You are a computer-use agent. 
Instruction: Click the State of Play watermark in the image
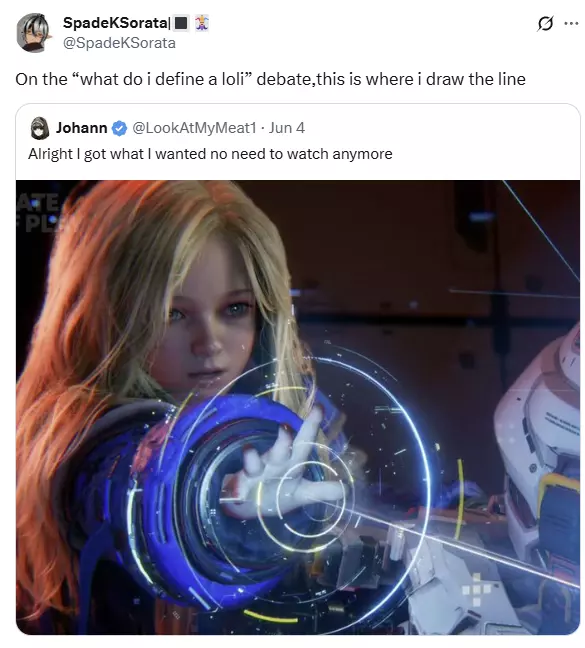39,212
